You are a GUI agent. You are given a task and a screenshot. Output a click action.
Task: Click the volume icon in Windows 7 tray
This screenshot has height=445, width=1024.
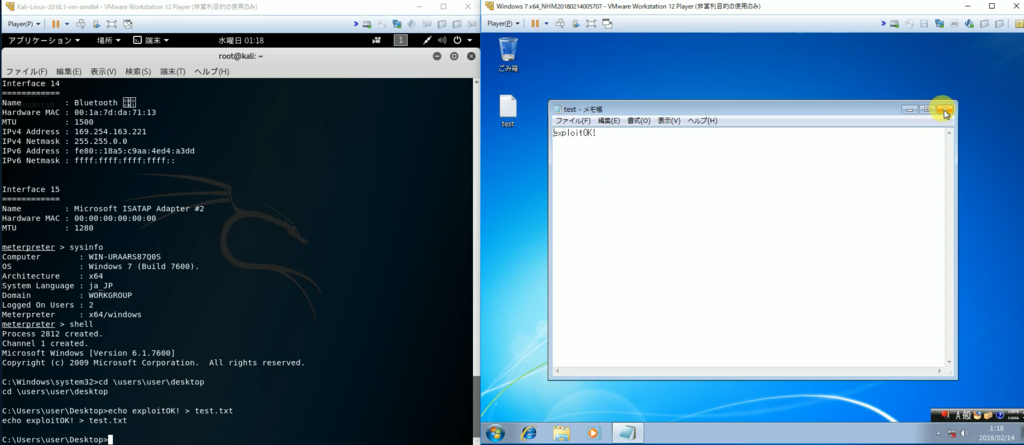pyautogui.click(x=963, y=433)
